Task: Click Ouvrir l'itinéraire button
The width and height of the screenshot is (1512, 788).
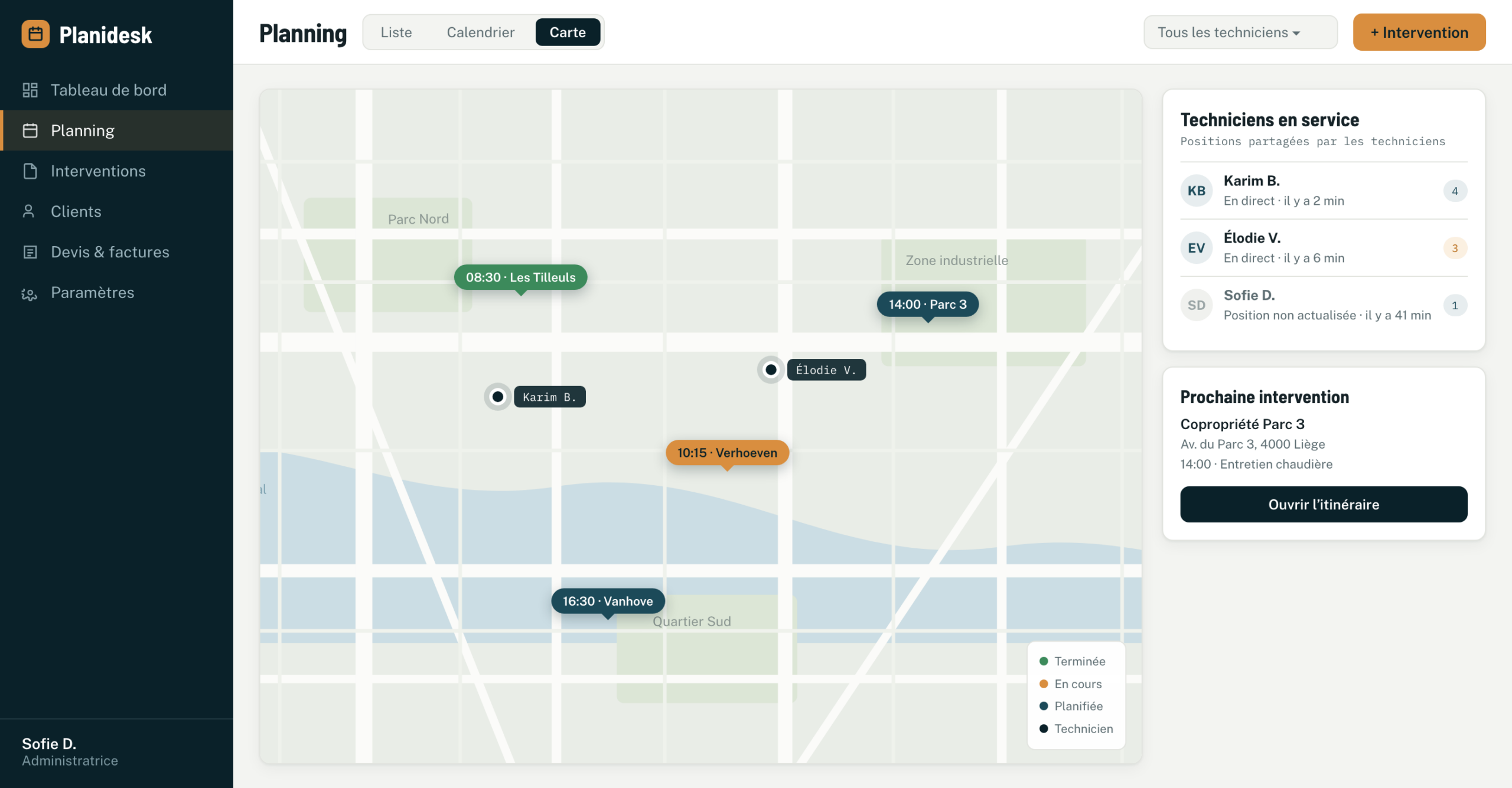Action: [1324, 504]
